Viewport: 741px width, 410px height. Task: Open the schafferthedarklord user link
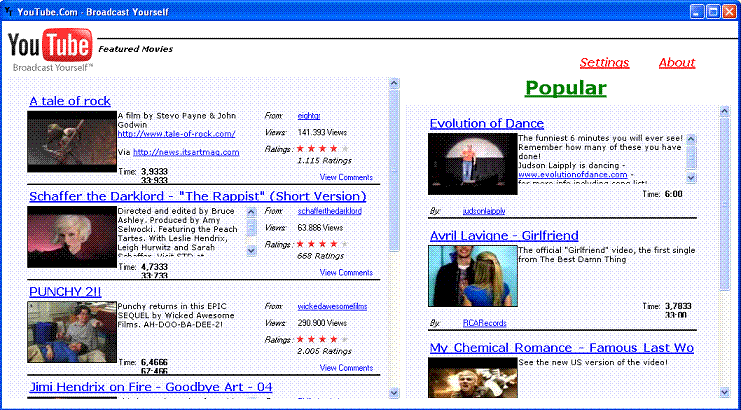[x=329, y=211]
